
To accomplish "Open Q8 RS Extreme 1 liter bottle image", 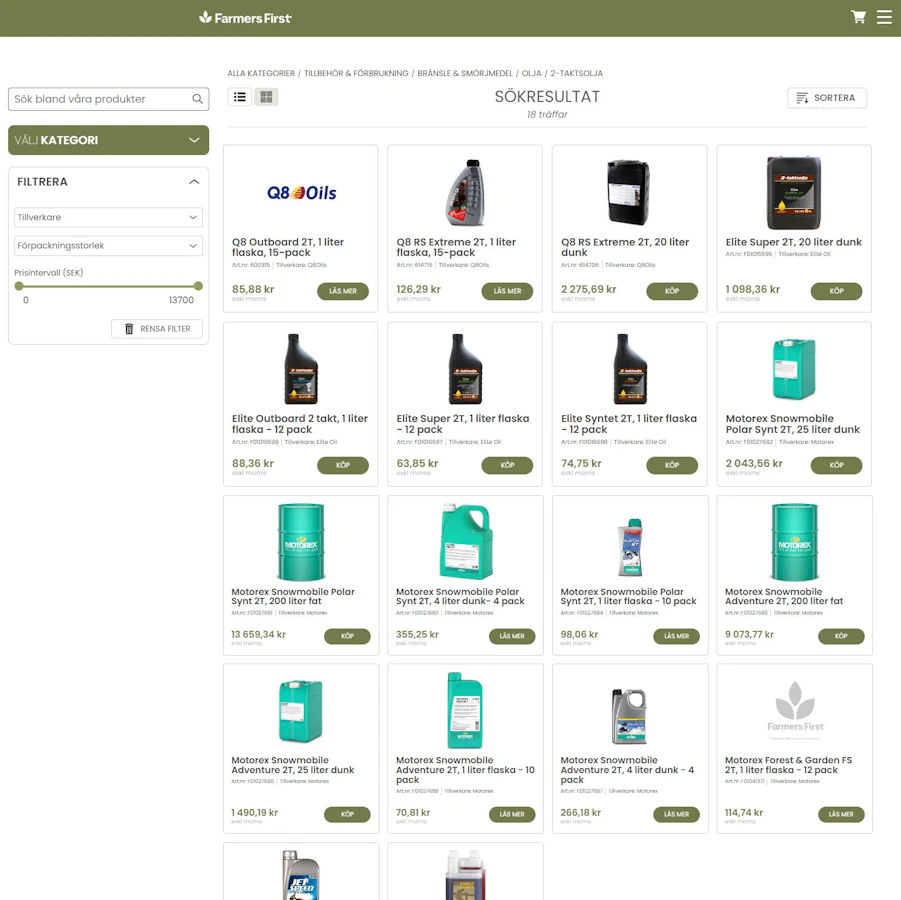I will point(465,193).
